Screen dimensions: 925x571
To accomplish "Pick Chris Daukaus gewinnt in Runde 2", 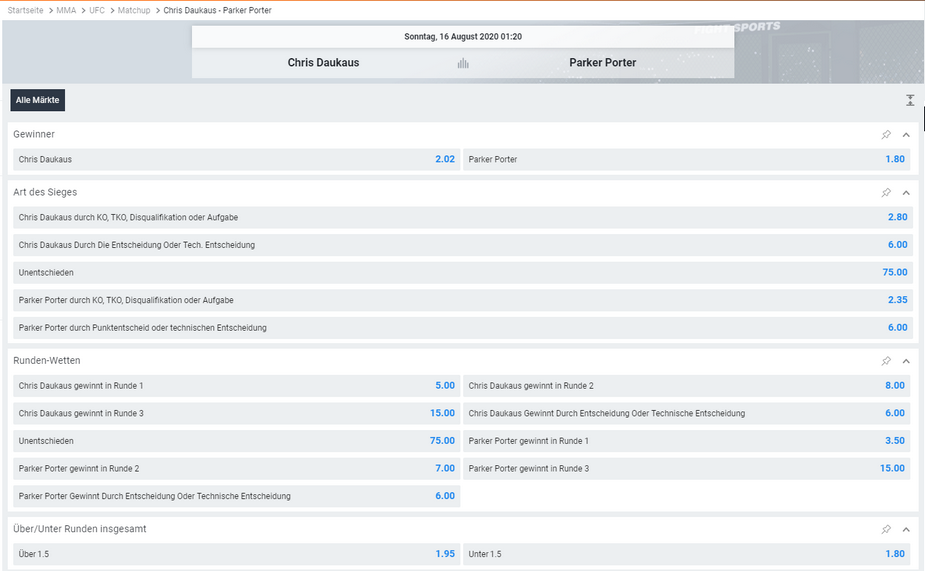I will coord(688,386).
